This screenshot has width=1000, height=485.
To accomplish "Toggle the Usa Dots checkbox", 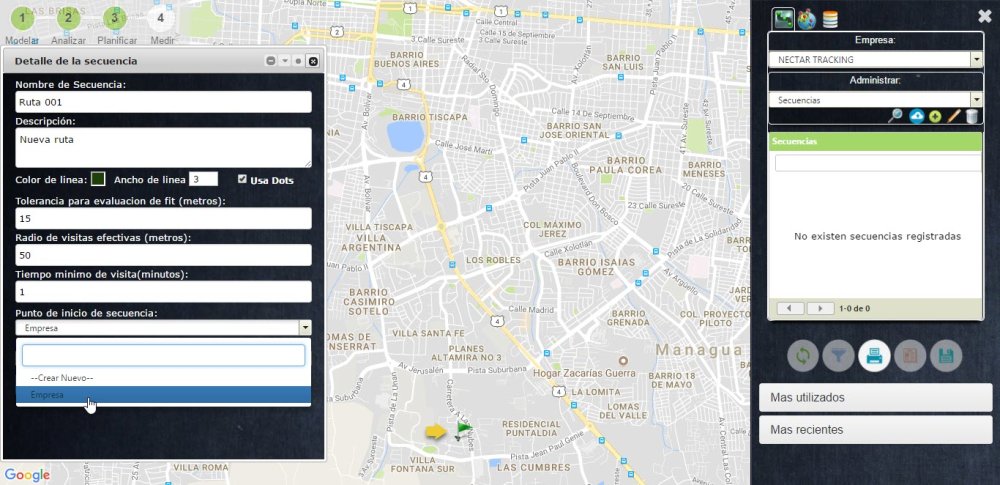I will point(242,179).
